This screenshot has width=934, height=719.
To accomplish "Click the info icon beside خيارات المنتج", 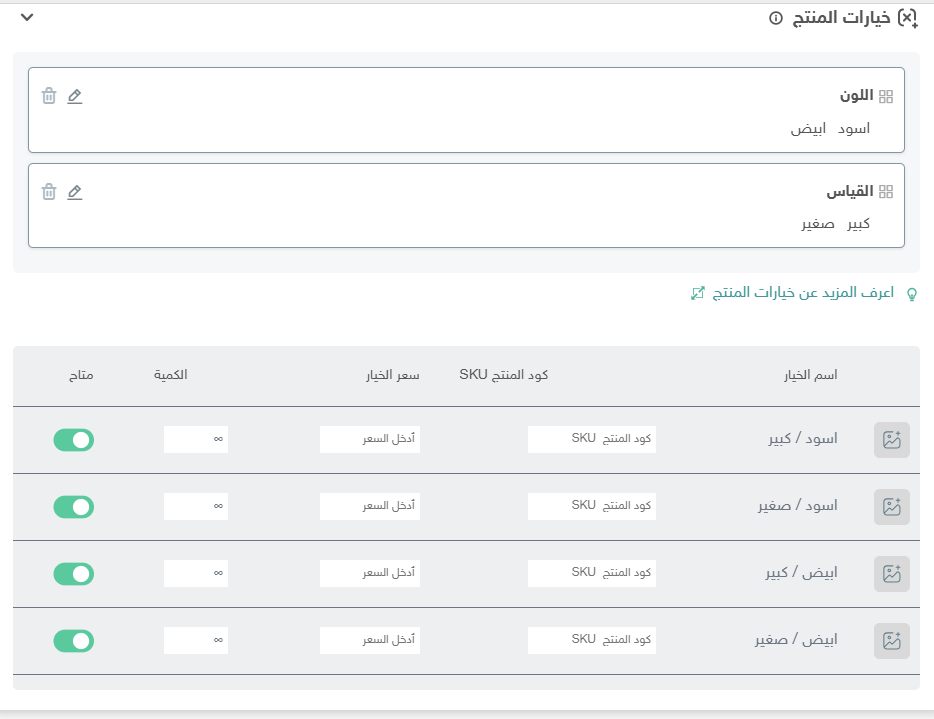I will click(x=776, y=18).
